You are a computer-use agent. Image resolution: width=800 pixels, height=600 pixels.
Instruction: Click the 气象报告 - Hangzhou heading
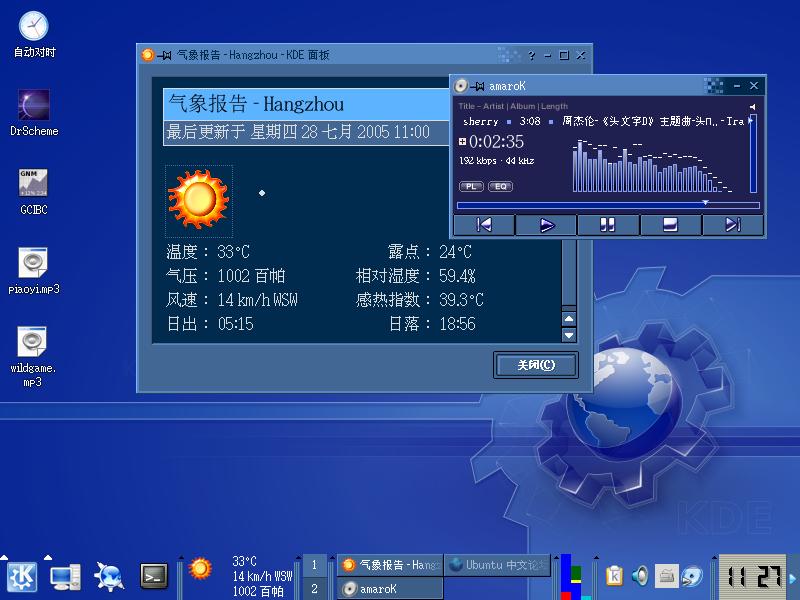256,104
